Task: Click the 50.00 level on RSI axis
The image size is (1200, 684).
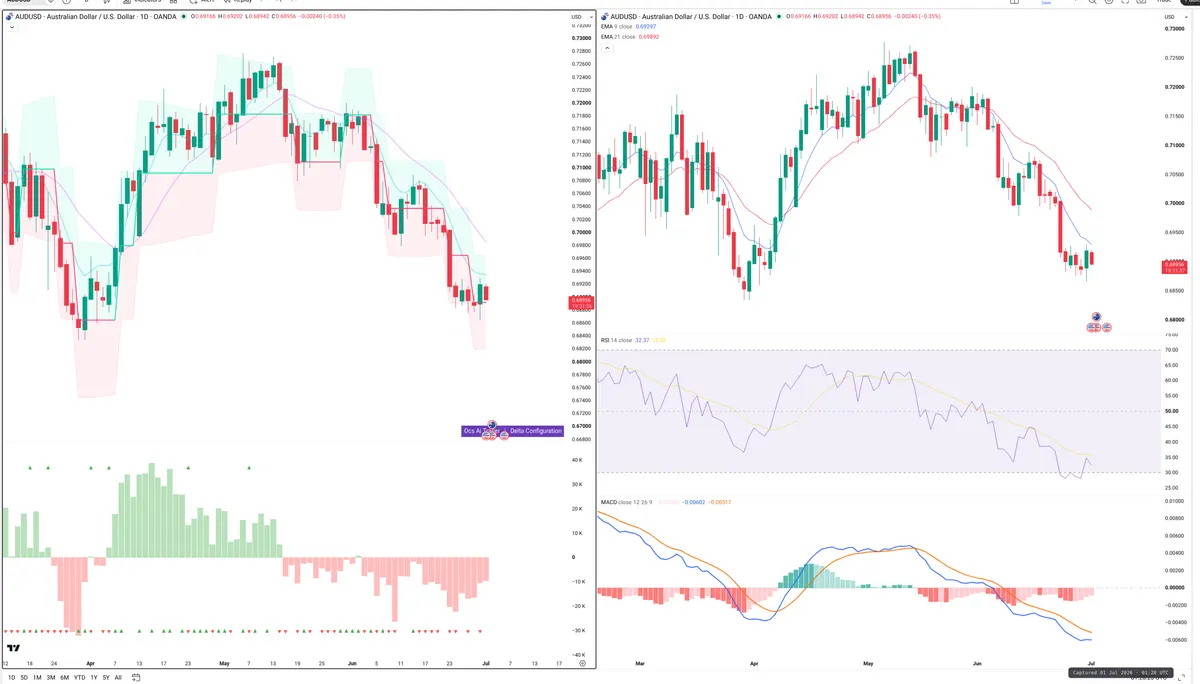Action: [x=1171, y=411]
